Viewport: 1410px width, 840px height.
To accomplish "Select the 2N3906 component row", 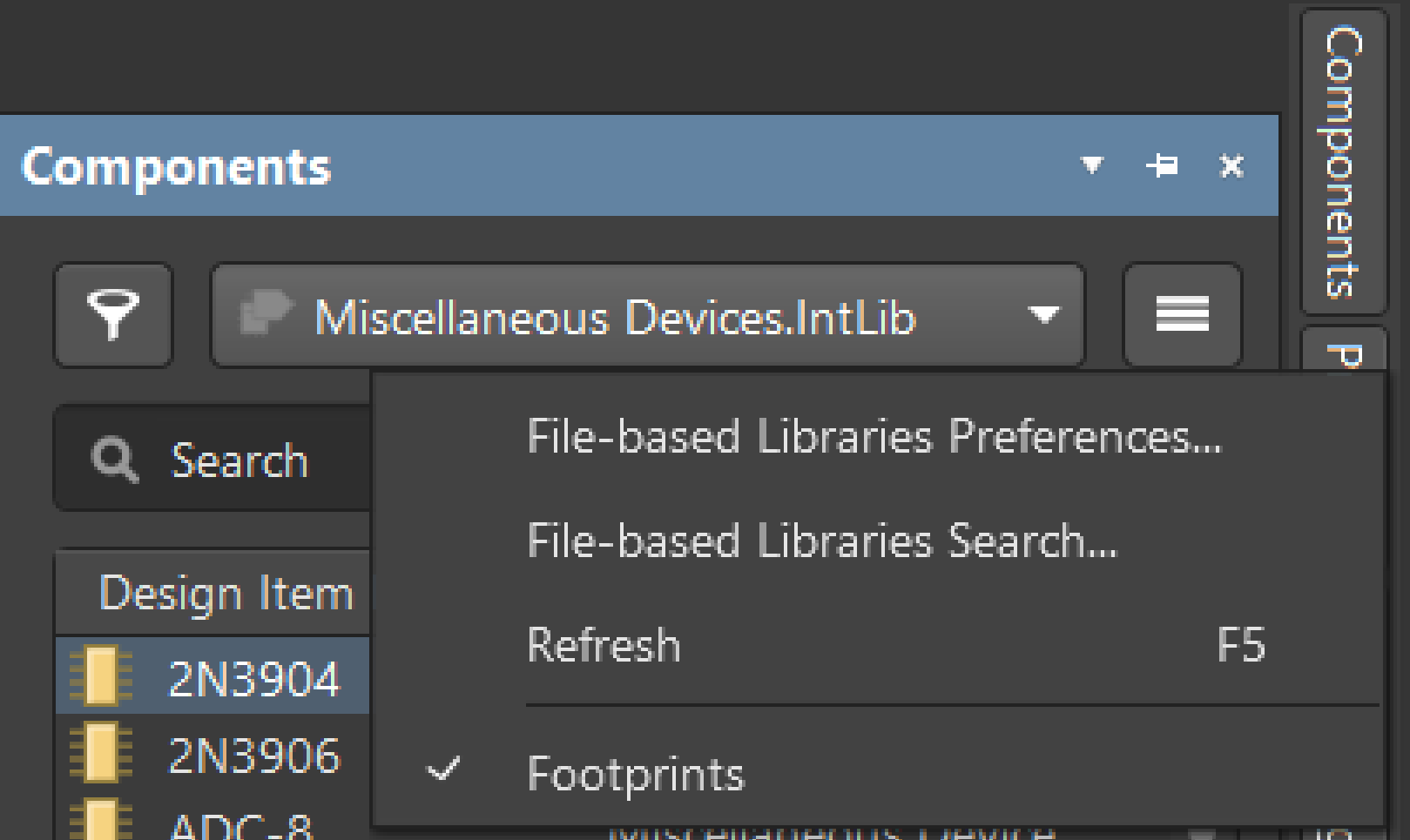I will coord(253,755).
